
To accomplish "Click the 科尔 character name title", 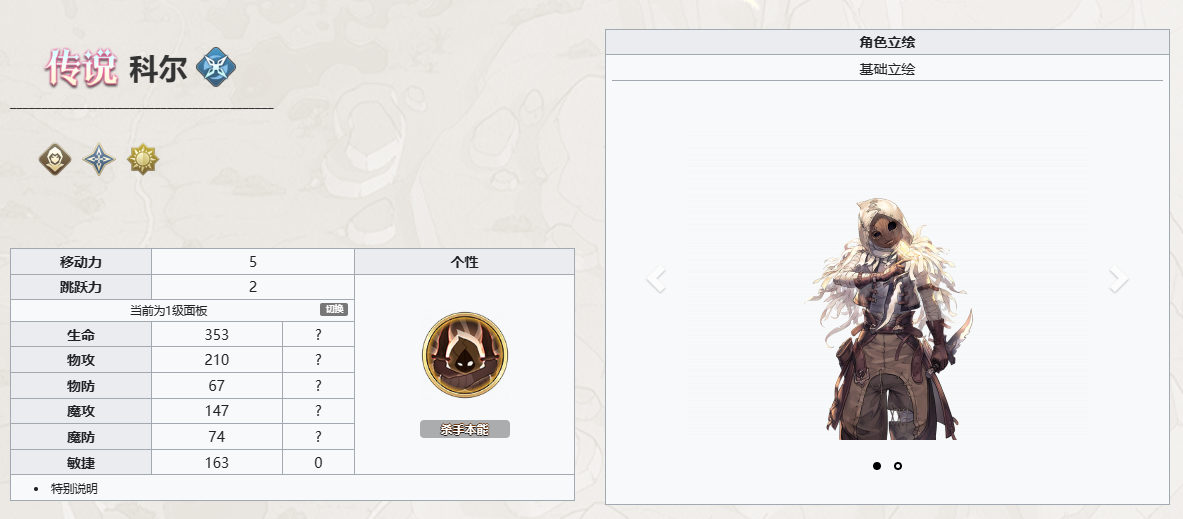I will [158, 69].
